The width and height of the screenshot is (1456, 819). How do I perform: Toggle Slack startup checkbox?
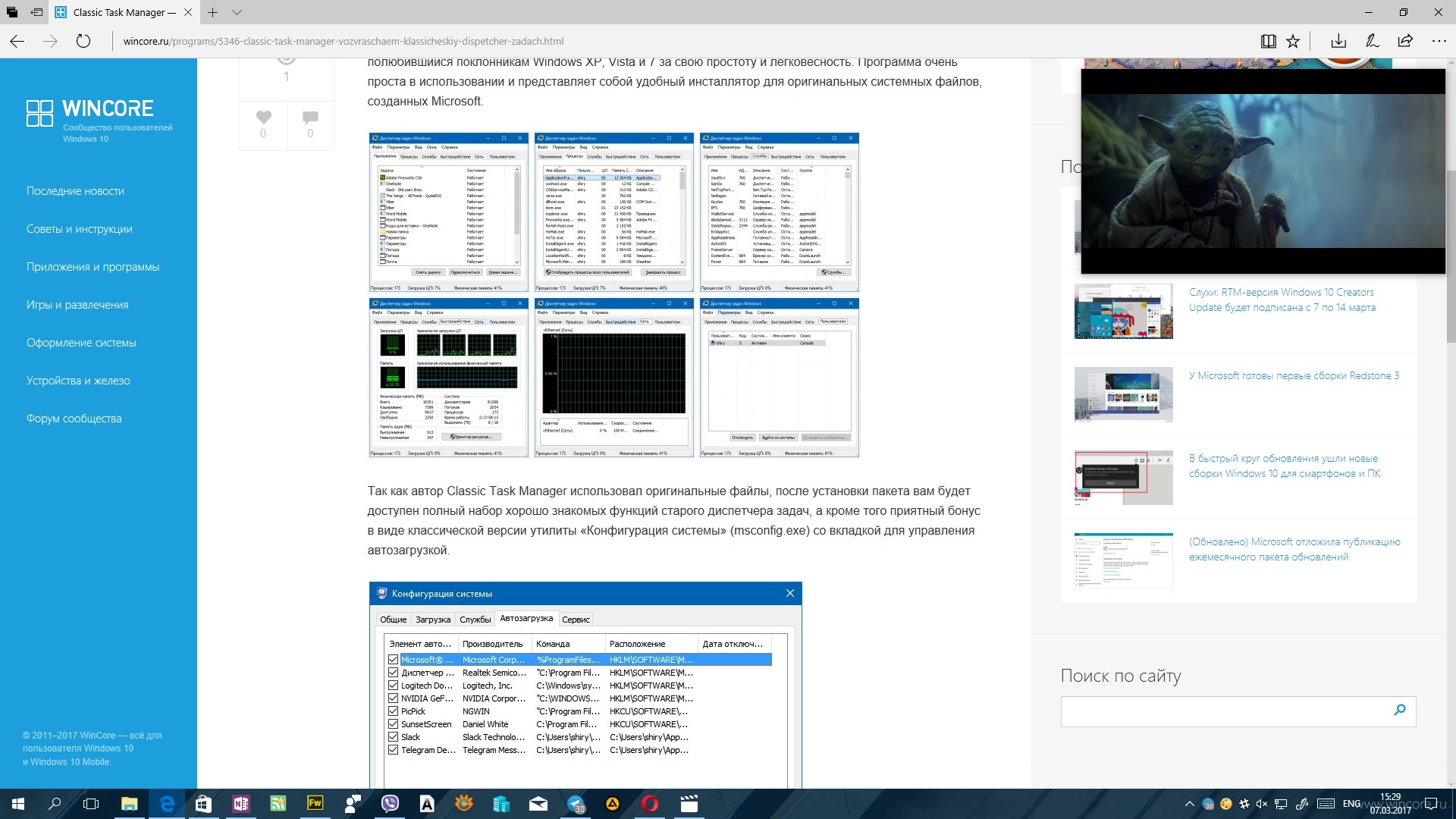(x=393, y=737)
